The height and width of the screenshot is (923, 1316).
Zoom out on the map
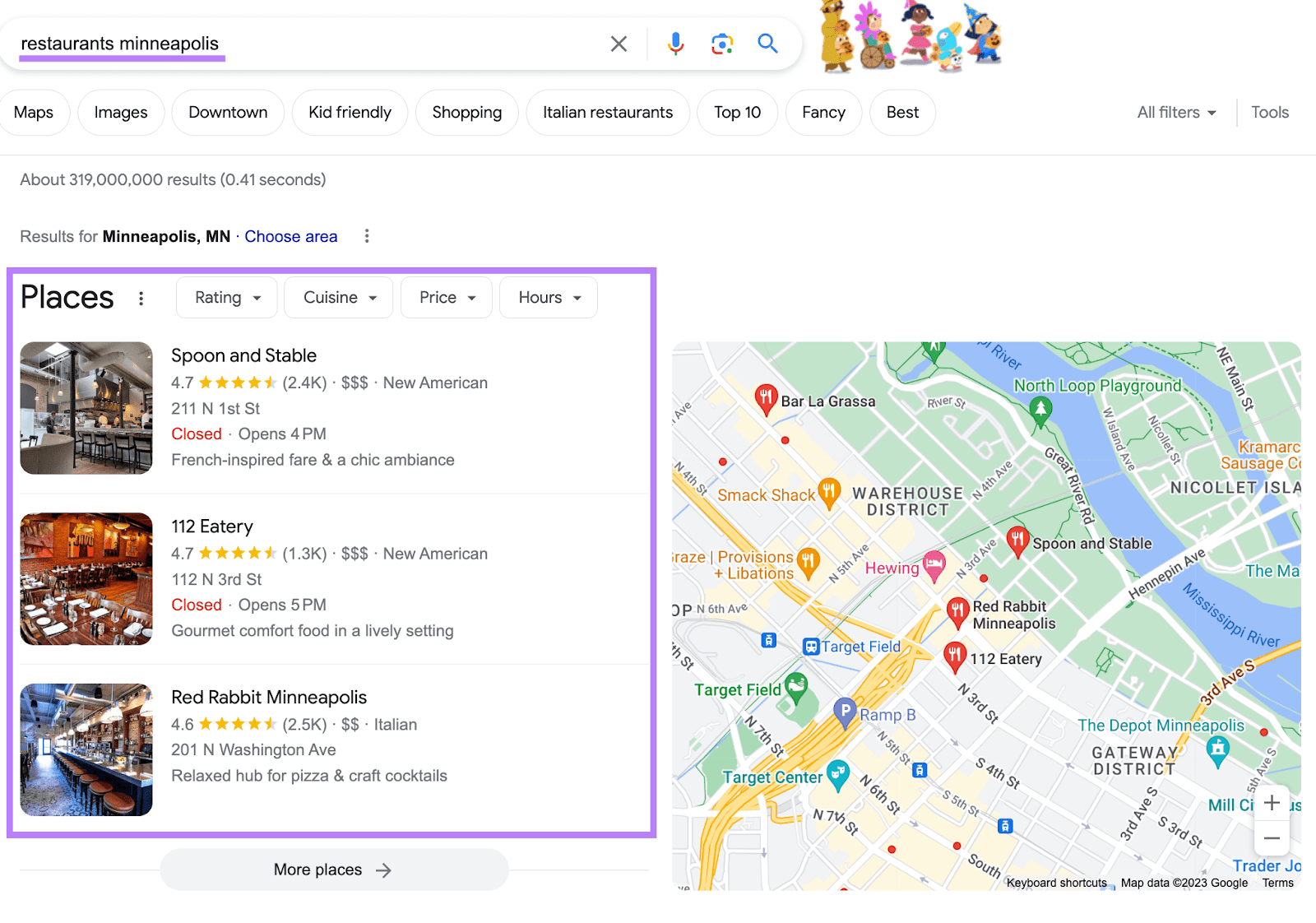[x=1271, y=837]
